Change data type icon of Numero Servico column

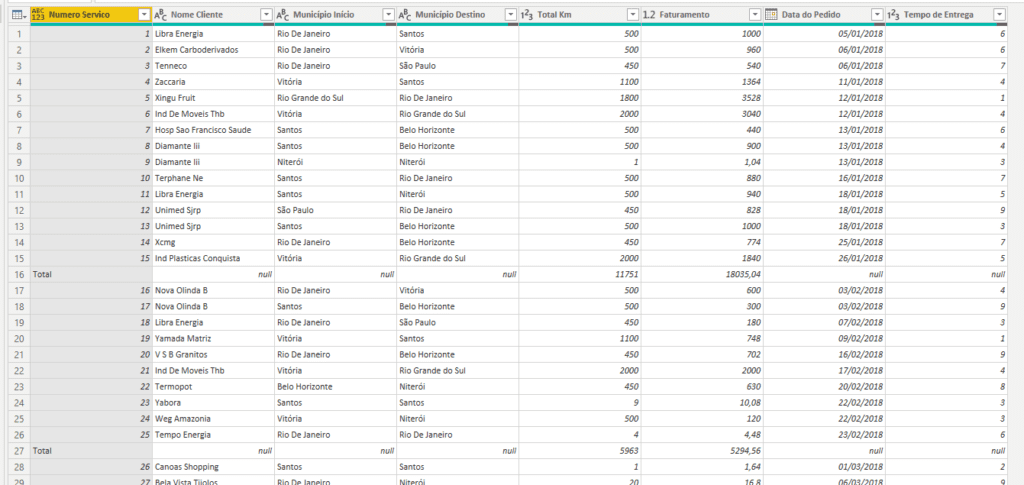pyautogui.click(x=38, y=14)
